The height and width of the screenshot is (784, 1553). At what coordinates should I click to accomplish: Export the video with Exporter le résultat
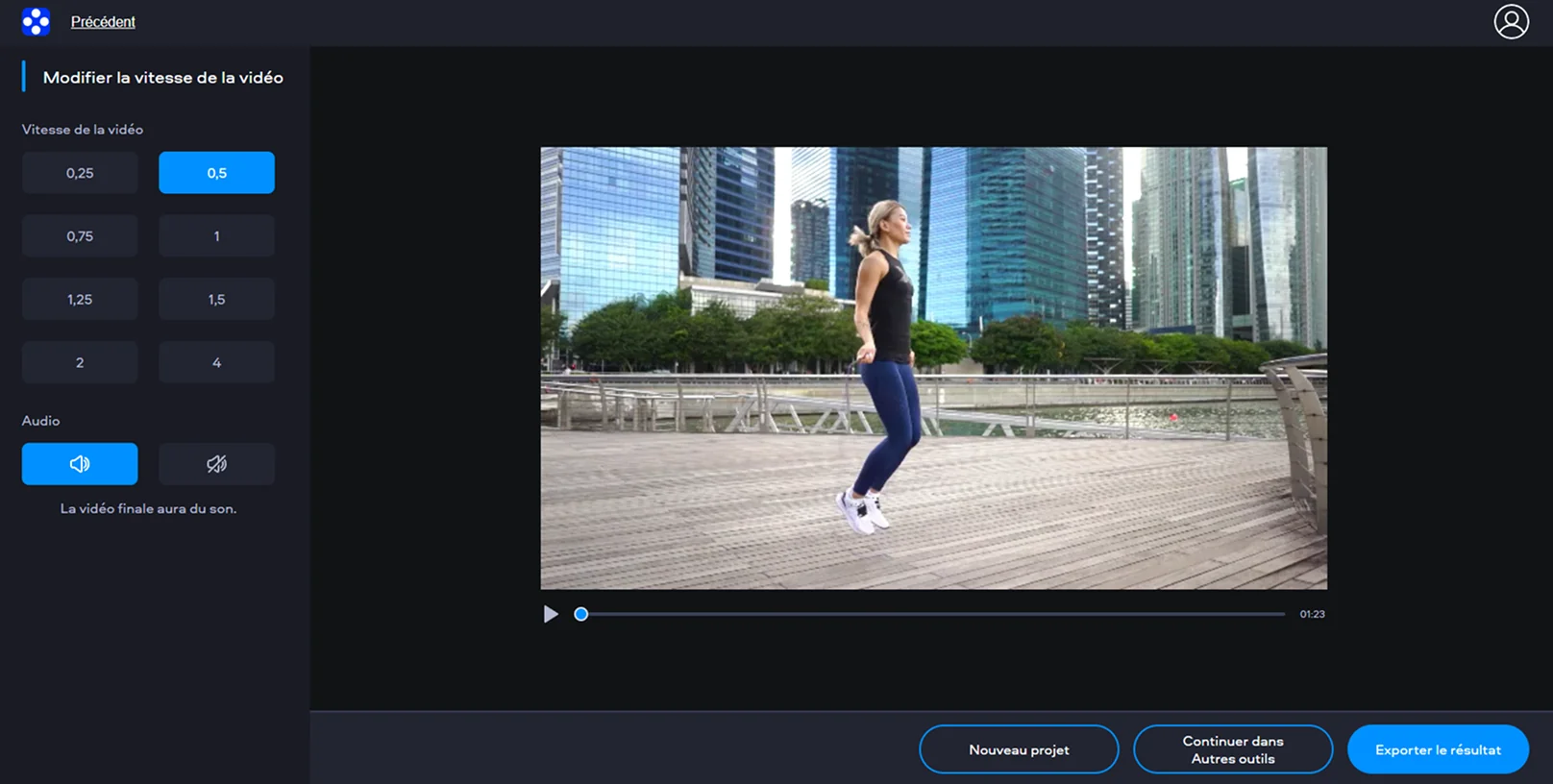(1438, 749)
